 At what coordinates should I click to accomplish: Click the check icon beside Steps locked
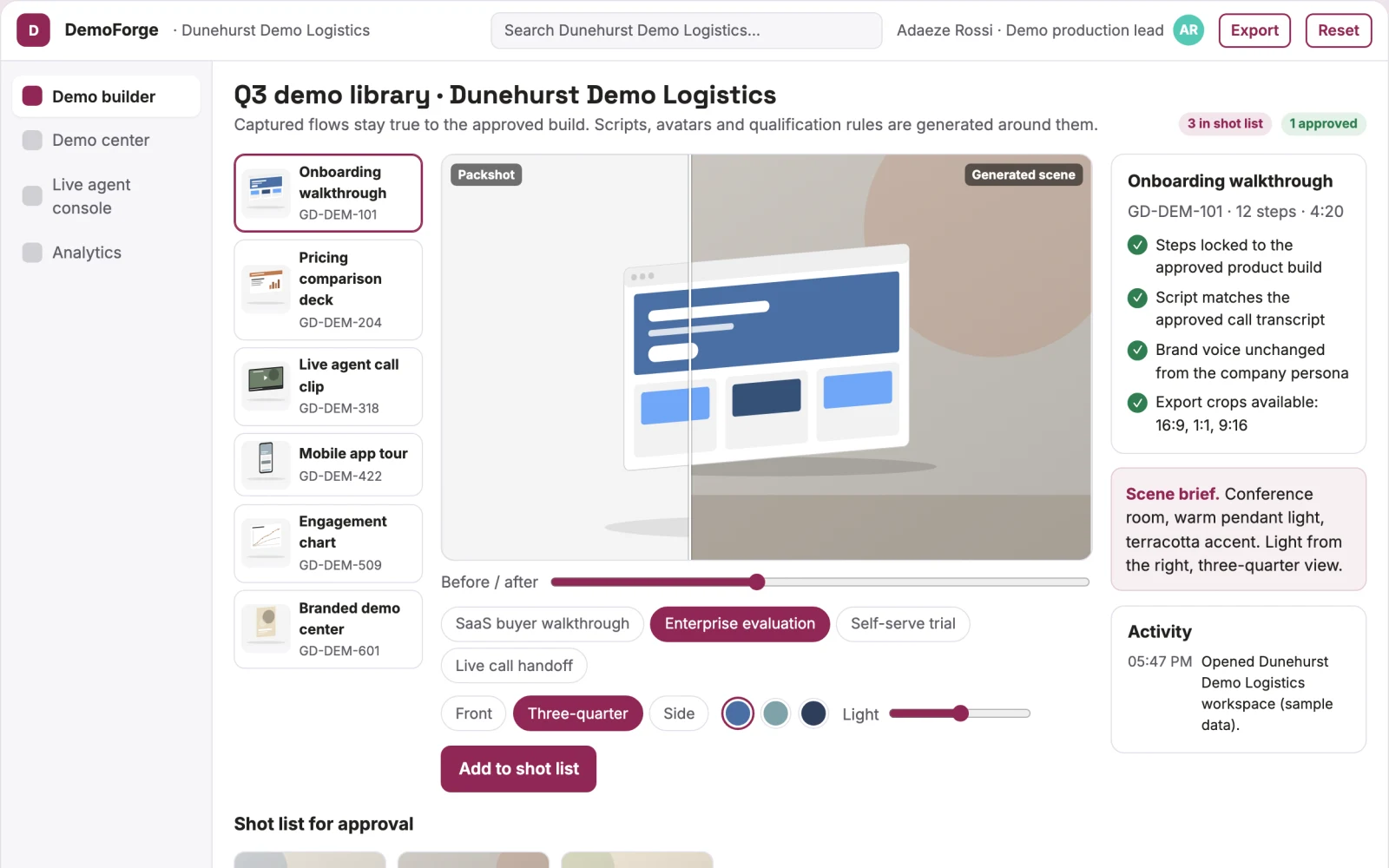pyautogui.click(x=1137, y=246)
